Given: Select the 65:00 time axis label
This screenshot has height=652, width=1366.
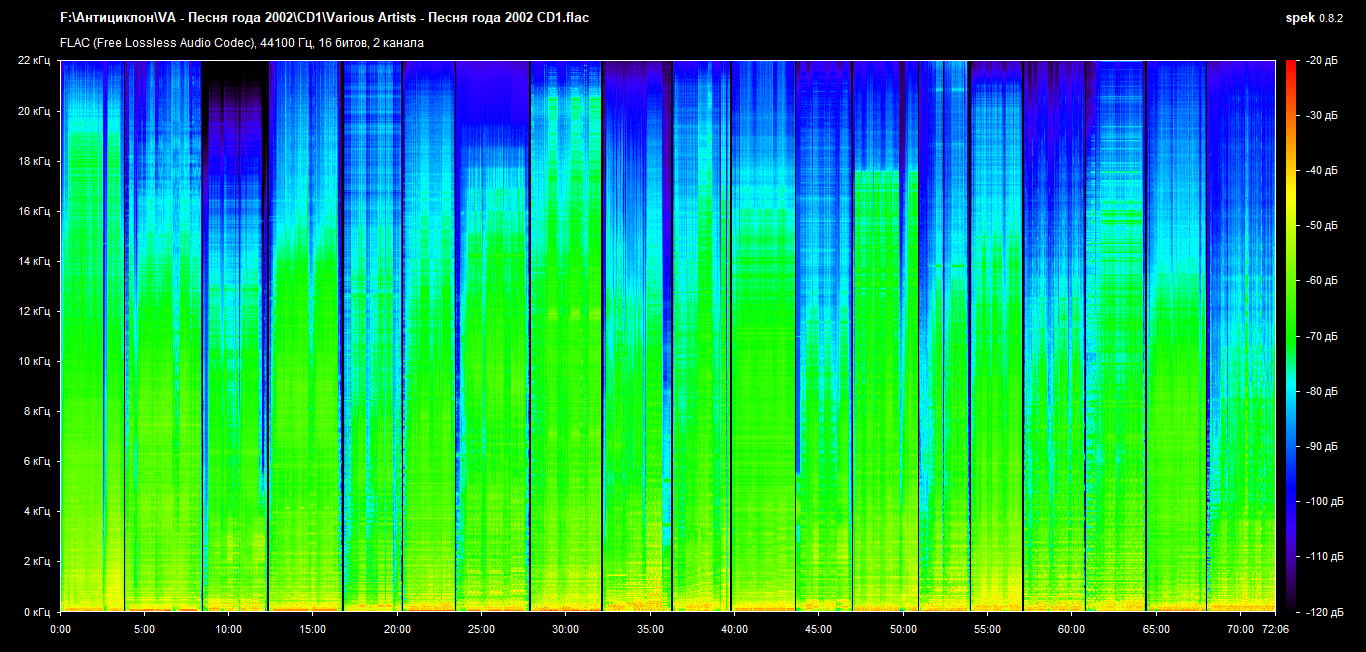Looking at the screenshot, I should pos(1155,630).
